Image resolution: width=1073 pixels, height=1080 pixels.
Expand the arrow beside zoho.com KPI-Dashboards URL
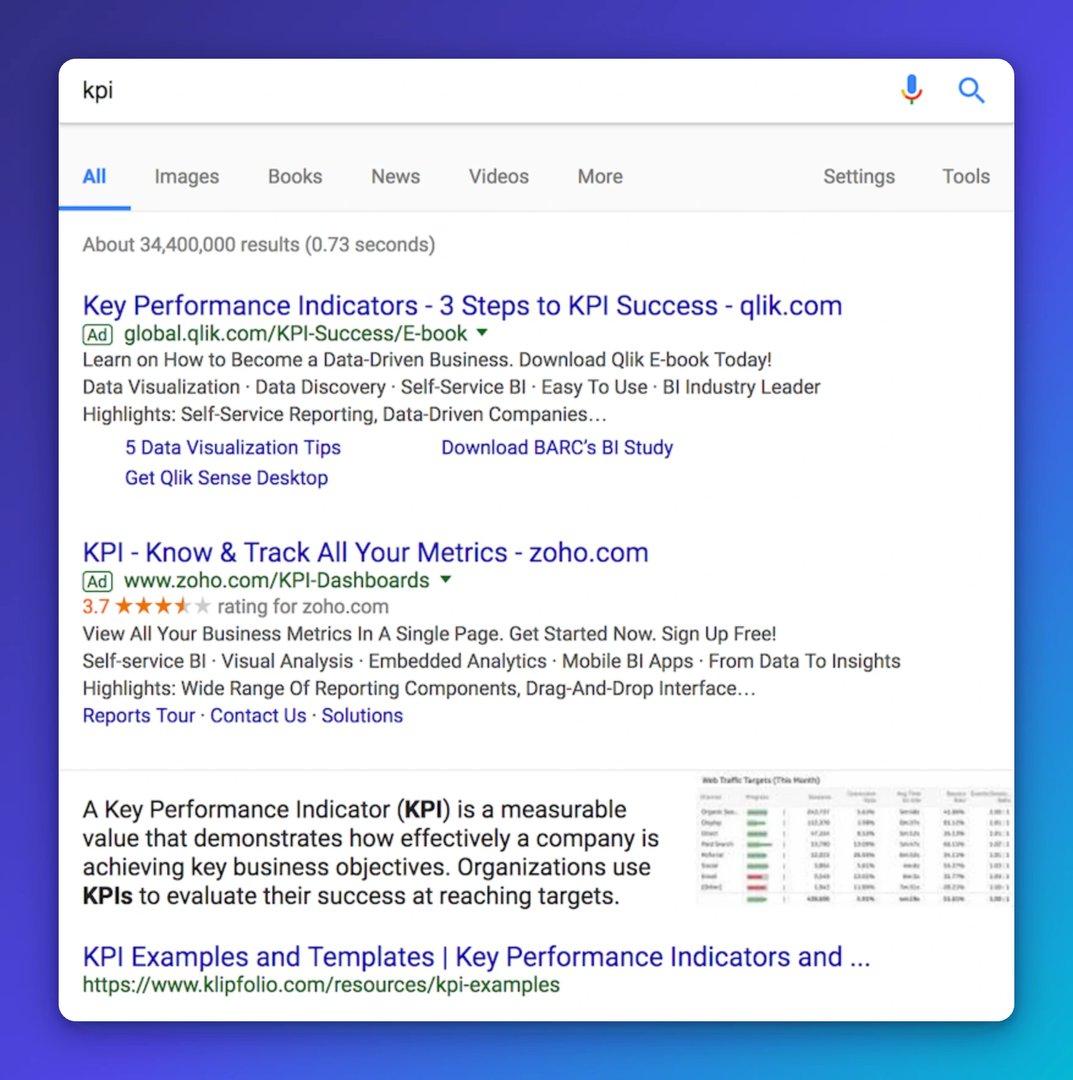point(446,579)
